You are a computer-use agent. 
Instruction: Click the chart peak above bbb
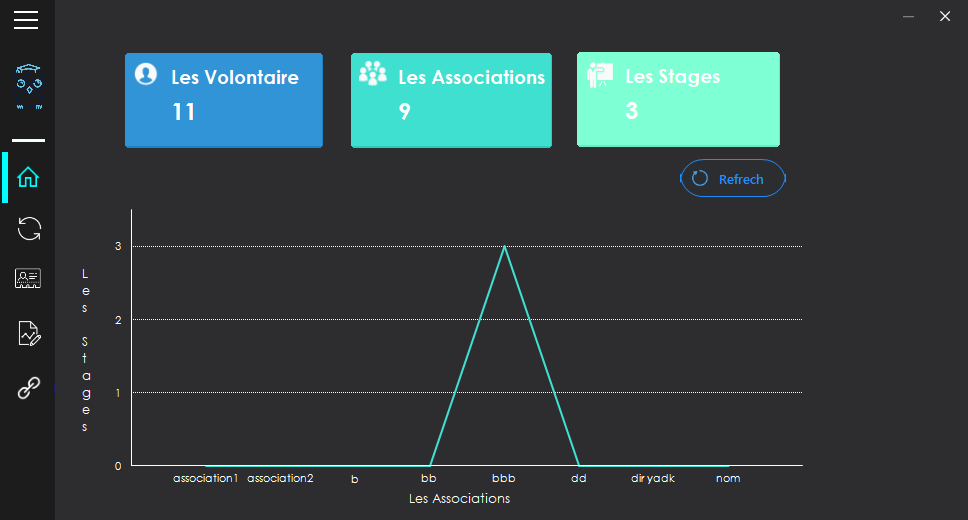tap(504, 247)
